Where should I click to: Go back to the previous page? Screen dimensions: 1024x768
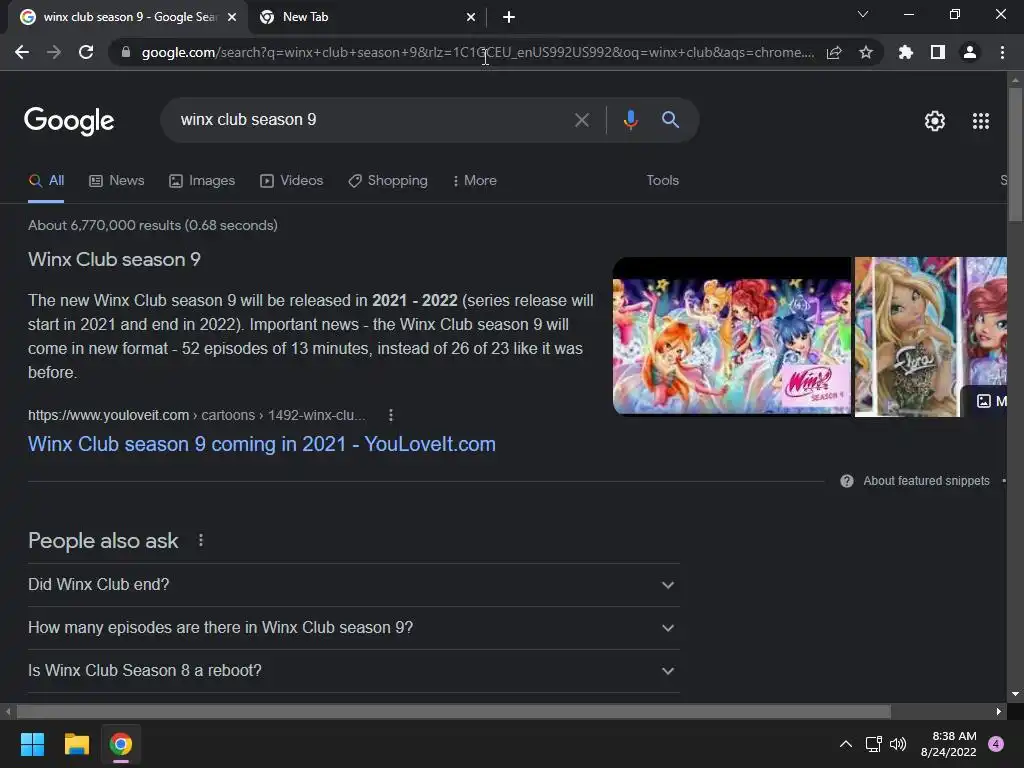click(22, 52)
